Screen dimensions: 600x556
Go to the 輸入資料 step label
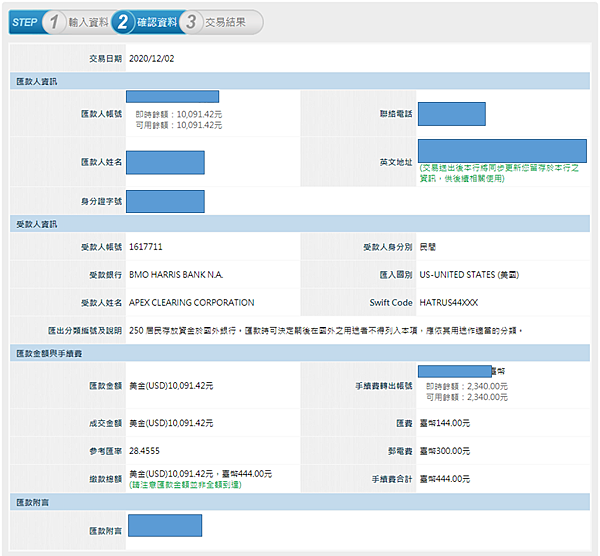coord(86,22)
